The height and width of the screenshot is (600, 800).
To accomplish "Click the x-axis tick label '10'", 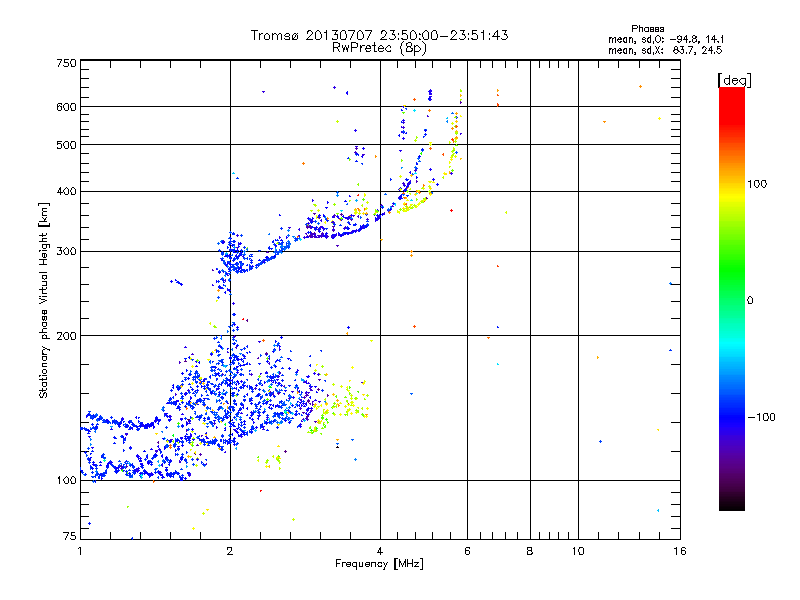I will (x=578, y=551).
